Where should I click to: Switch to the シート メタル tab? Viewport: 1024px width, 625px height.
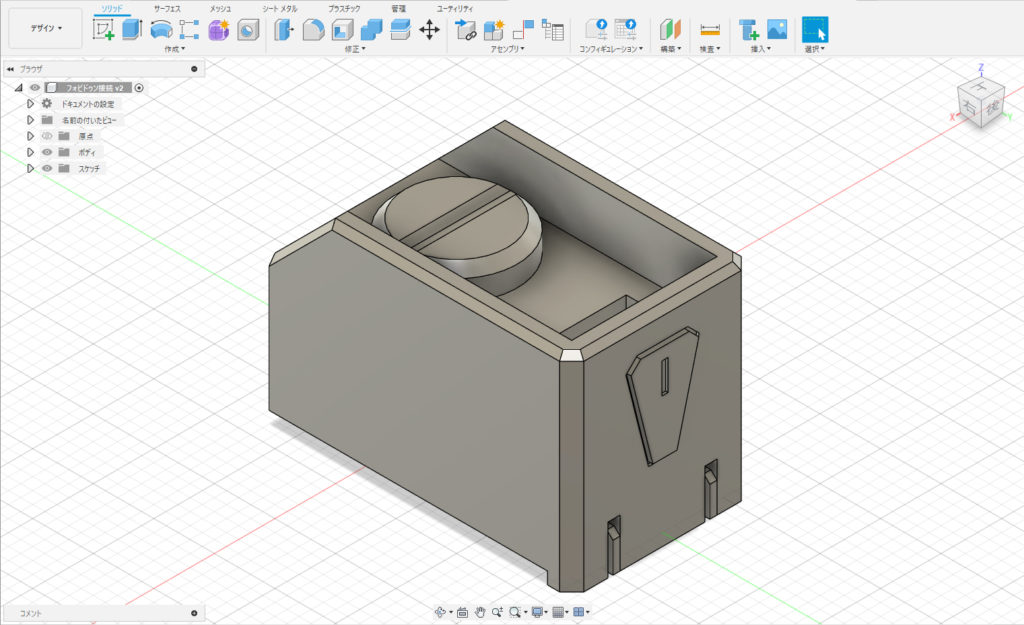click(x=279, y=8)
